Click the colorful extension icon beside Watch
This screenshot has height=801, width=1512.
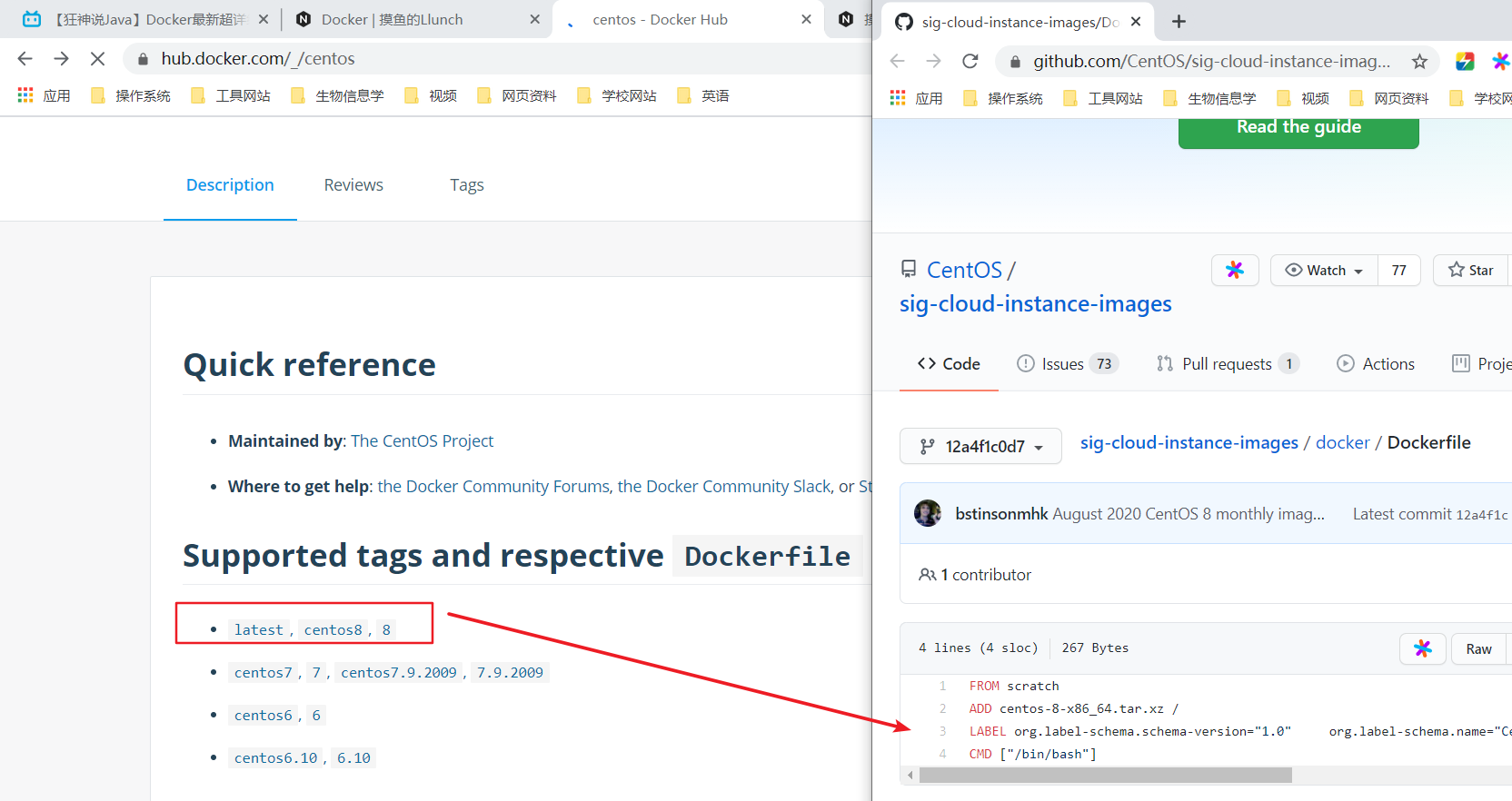click(1235, 270)
